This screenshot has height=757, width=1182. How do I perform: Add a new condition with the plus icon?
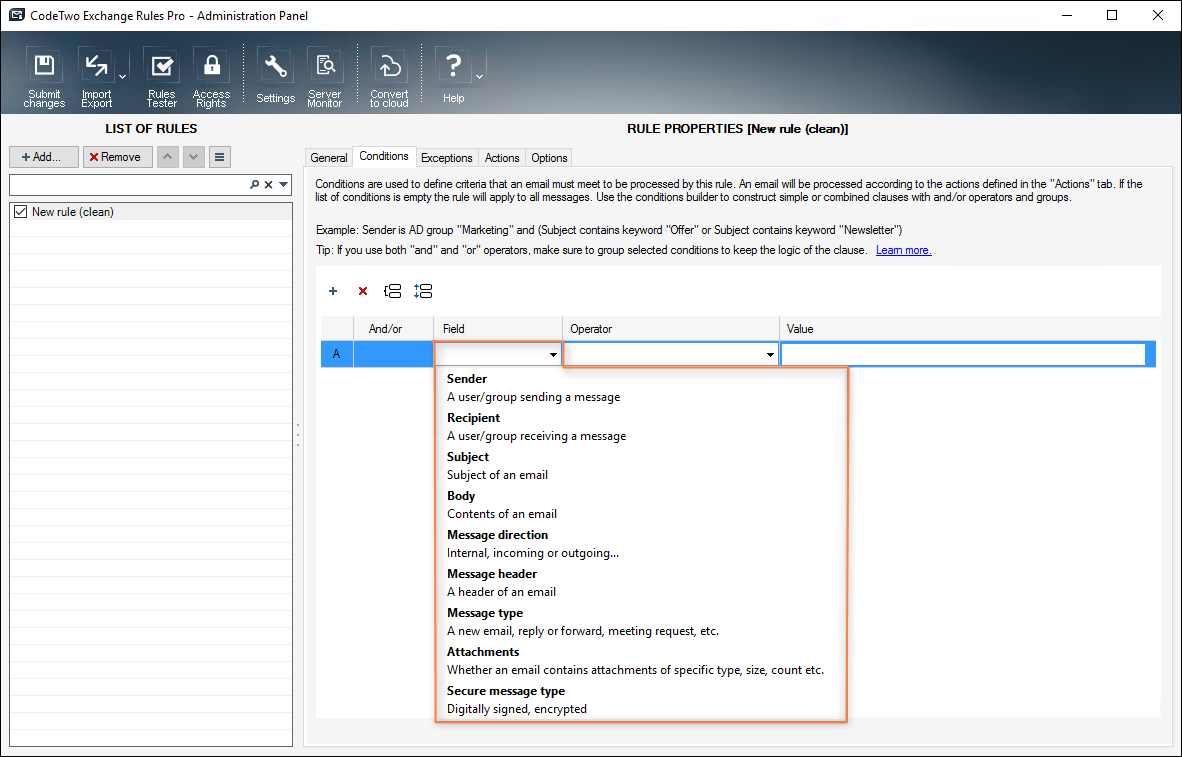(x=333, y=291)
